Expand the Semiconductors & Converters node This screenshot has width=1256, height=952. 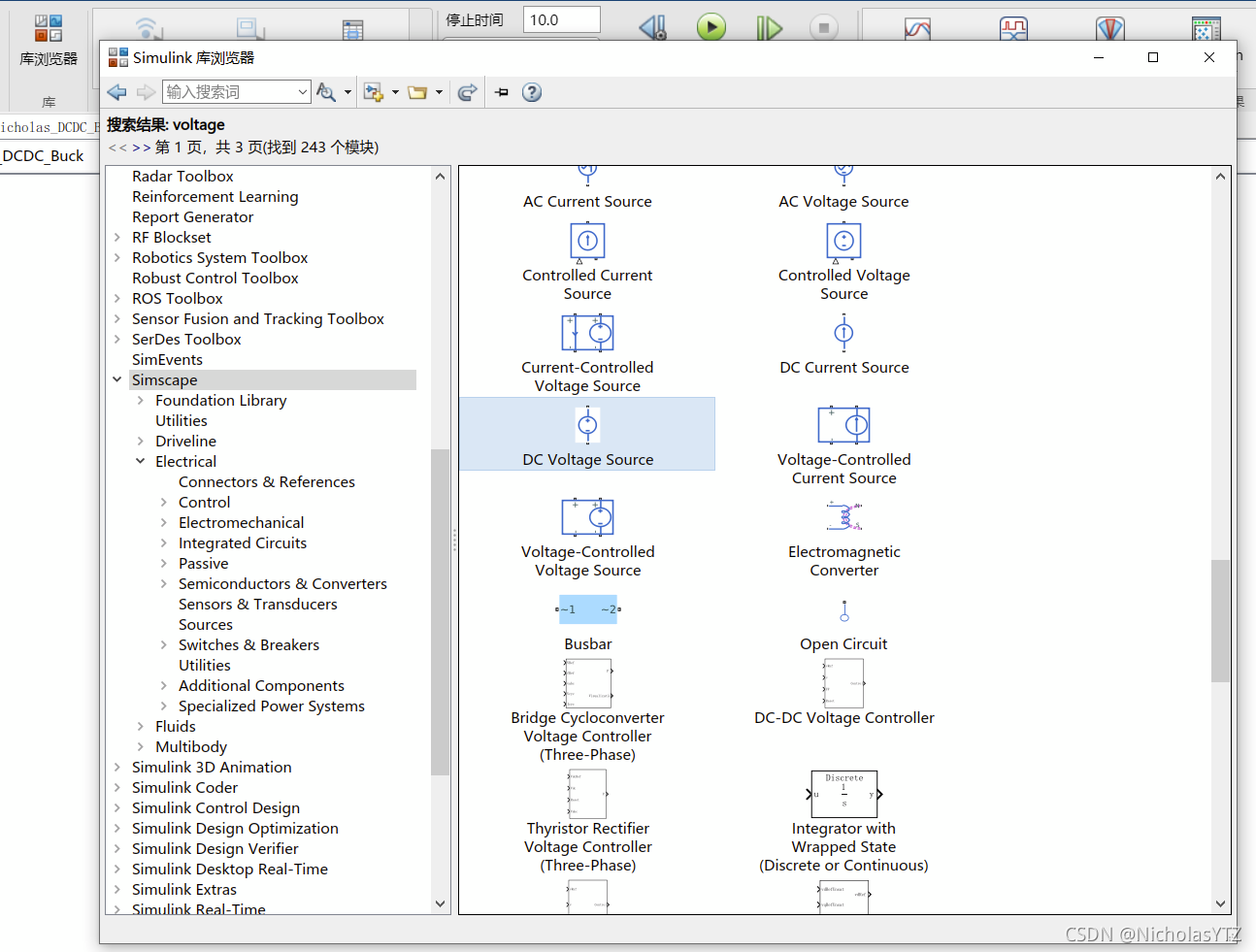coord(164,583)
